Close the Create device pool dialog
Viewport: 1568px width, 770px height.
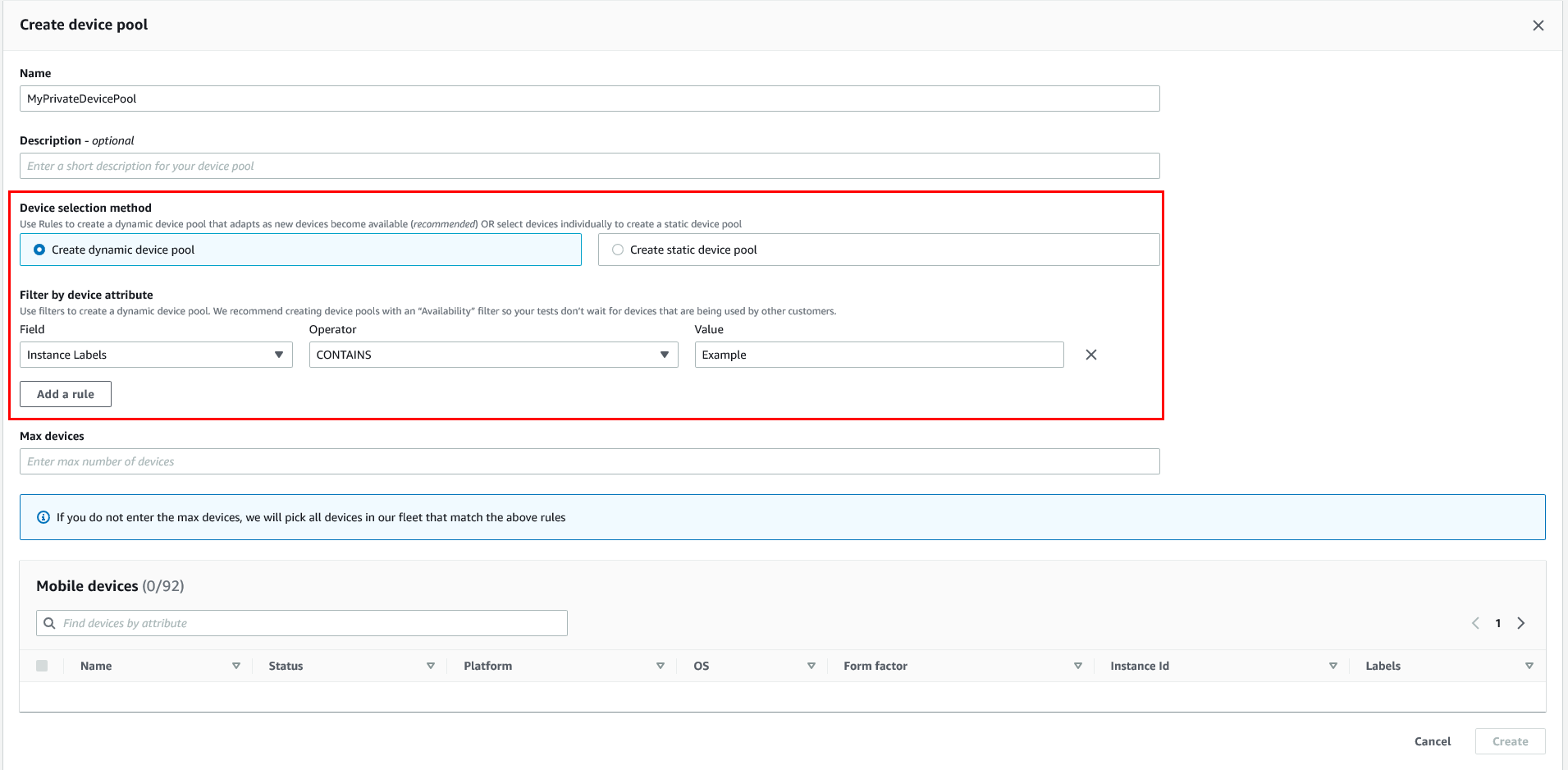click(x=1538, y=25)
